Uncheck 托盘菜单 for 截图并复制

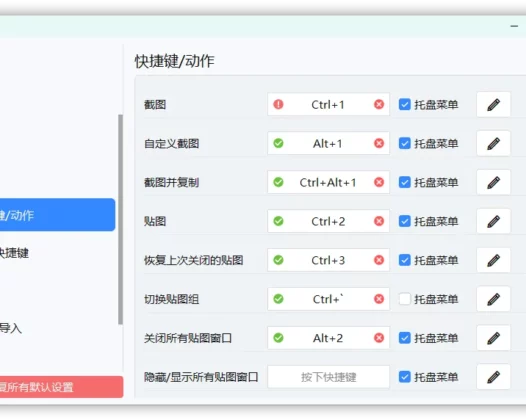[405, 182]
